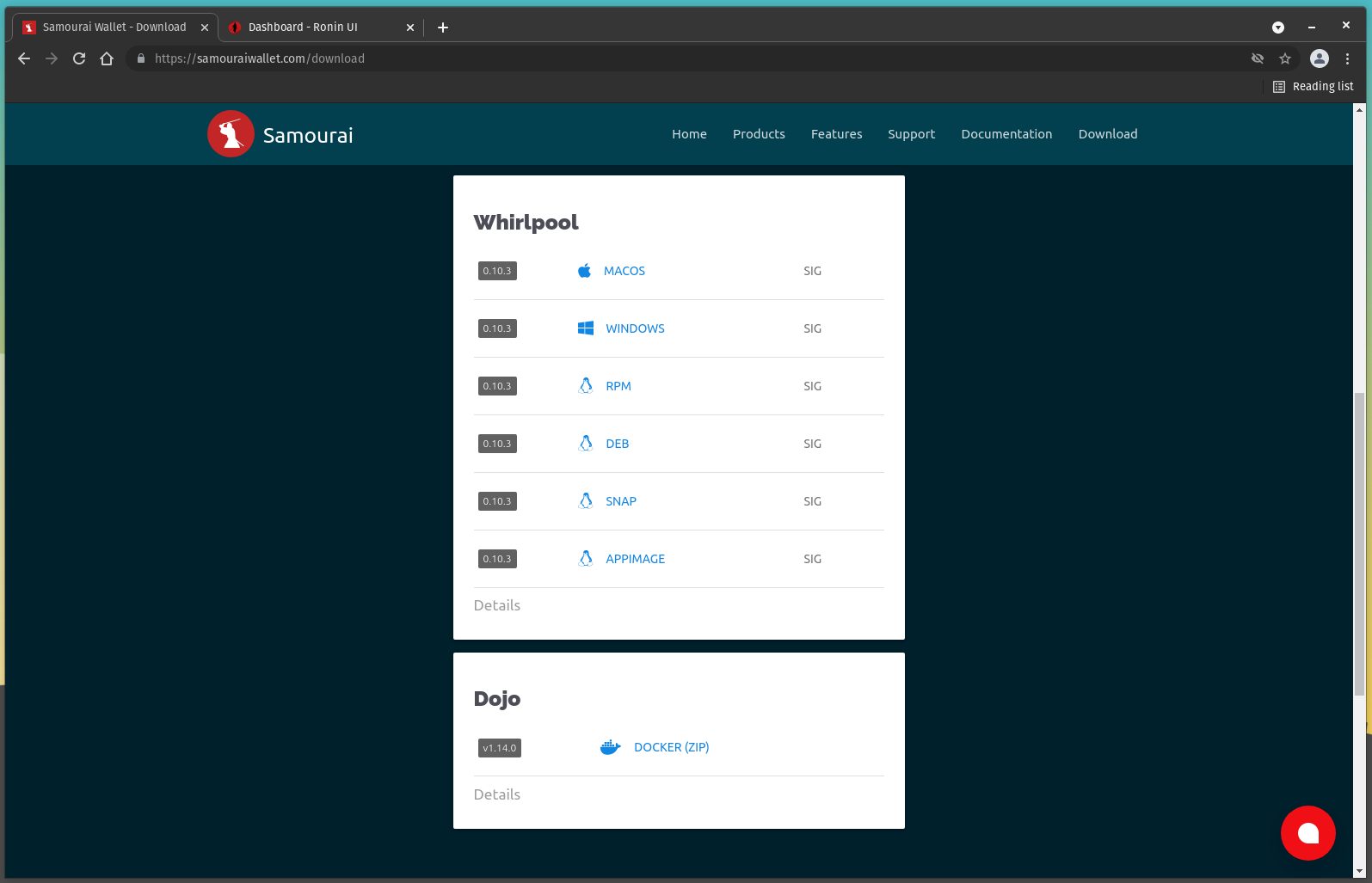Click the Samourai brand name text
This screenshot has width=1372, height=883.
coord(308,135)
